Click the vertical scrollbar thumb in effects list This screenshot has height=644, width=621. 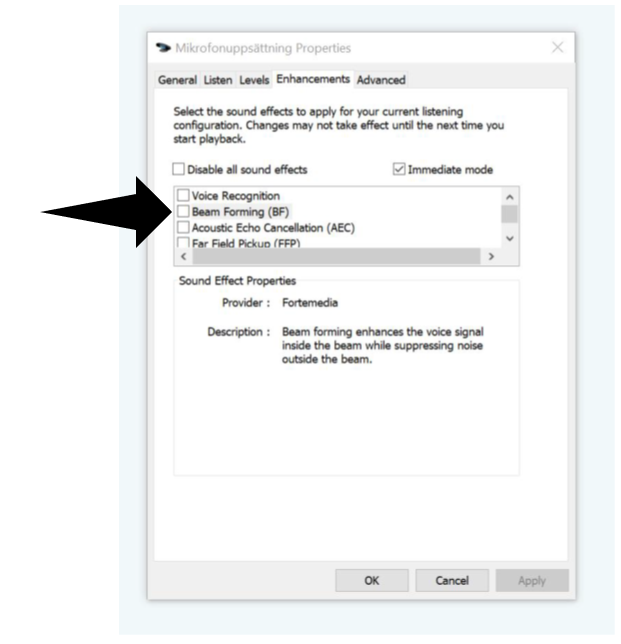510,214
